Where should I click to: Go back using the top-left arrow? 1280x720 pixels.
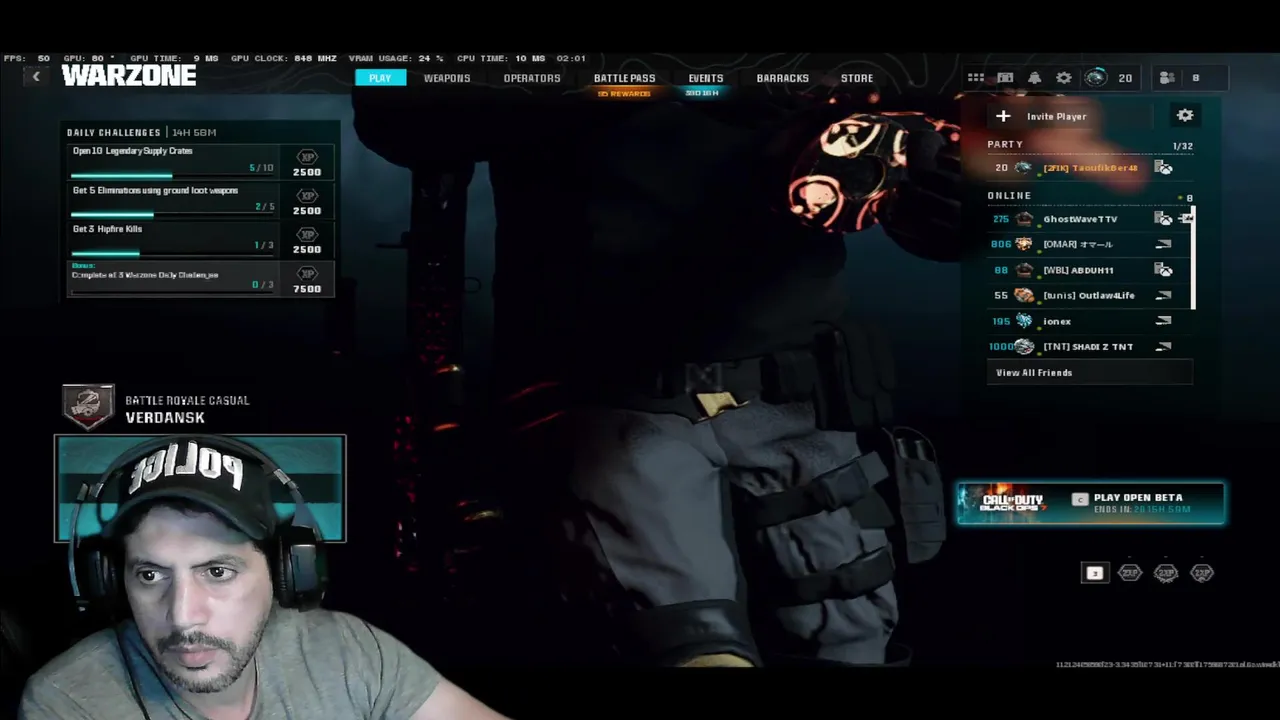(x=36, y=77)
